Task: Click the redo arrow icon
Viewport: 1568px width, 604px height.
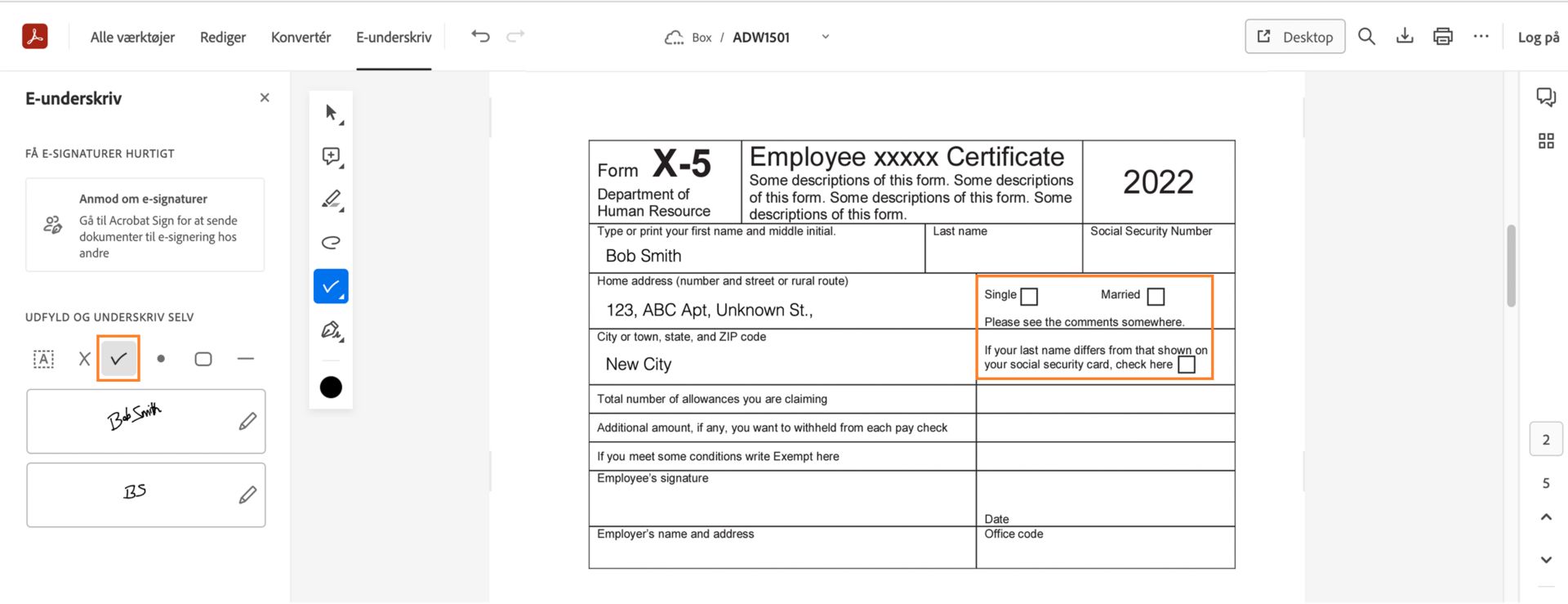Action: 515,36
